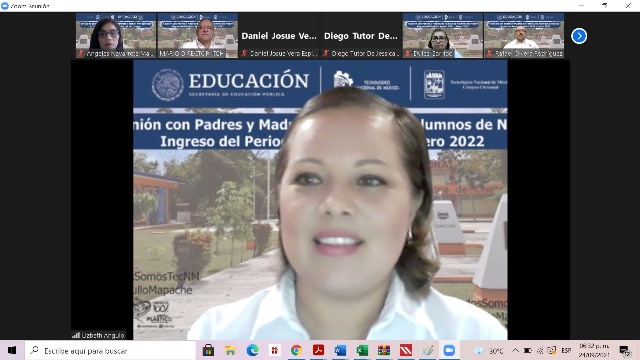Close the Zoom meeting window
Screen dimensions: 640x360
(x=628, y=6)
